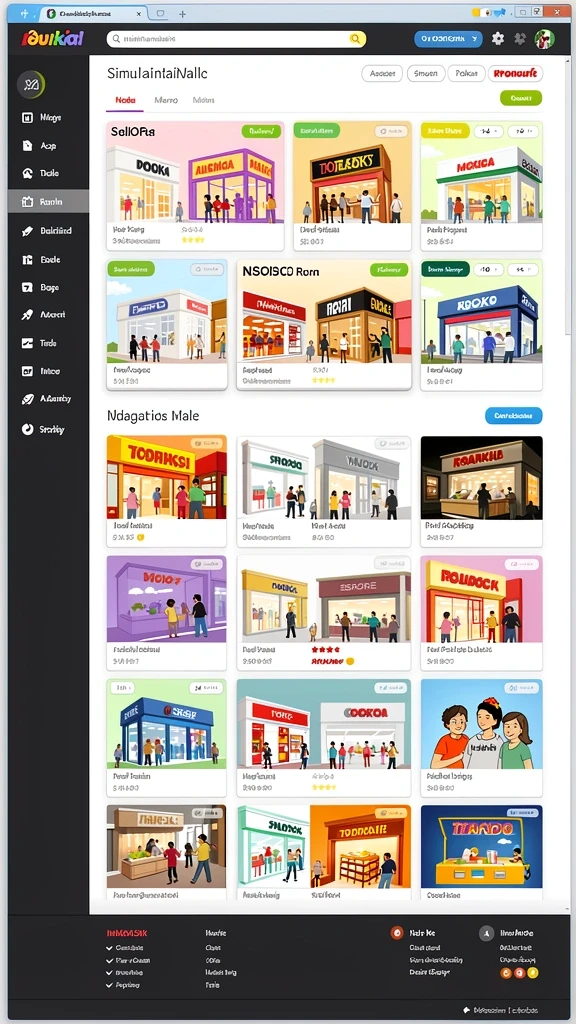The height and width of the screenshot is (1024, 576).
Task: Toggle the gray pill on SHOKOA store card
Action: click(391, 443)
